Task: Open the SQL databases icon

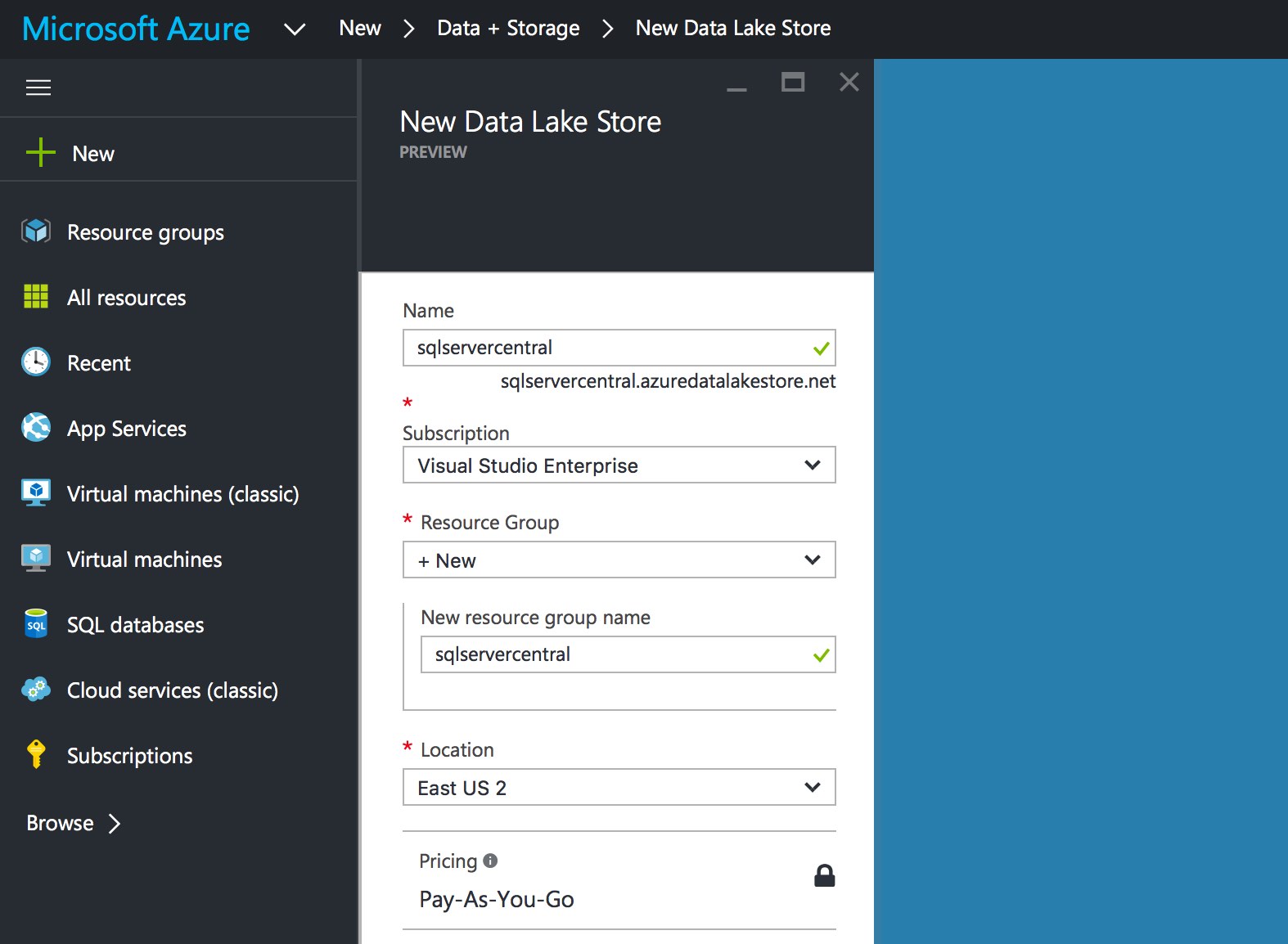Action: point(36,624)
